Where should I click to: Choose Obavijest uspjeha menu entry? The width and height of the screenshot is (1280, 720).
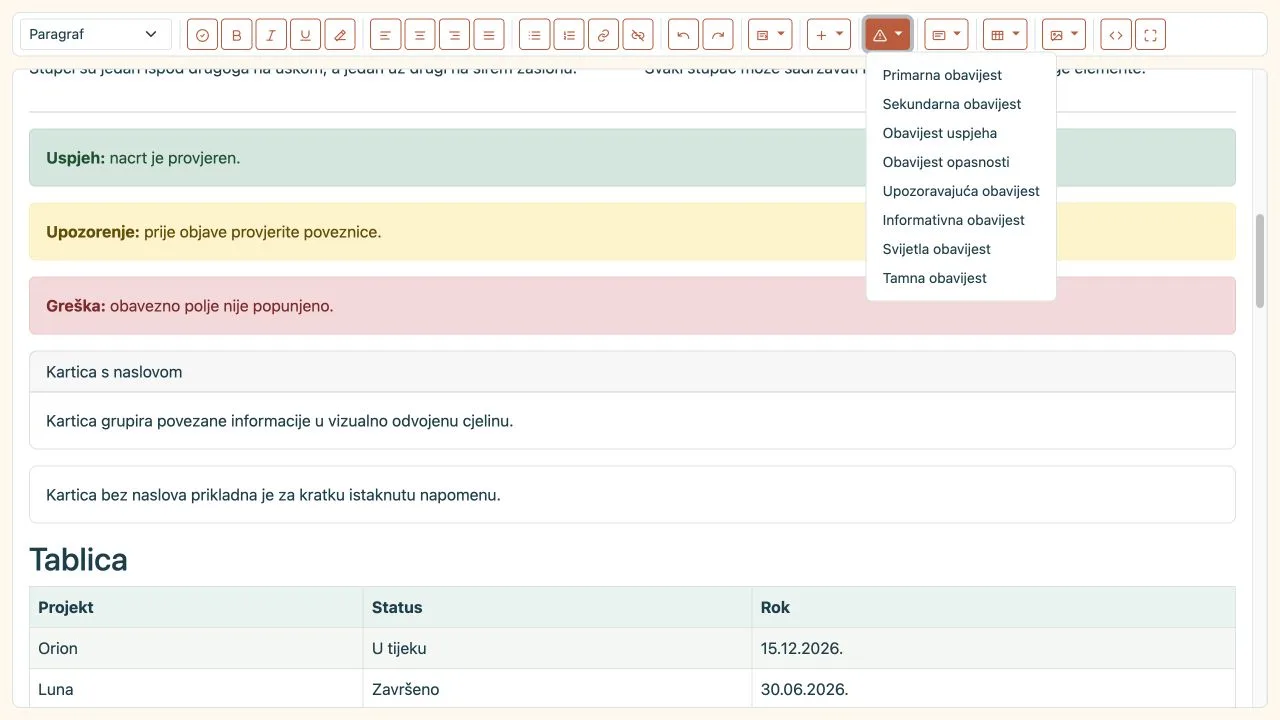point(961,133)
